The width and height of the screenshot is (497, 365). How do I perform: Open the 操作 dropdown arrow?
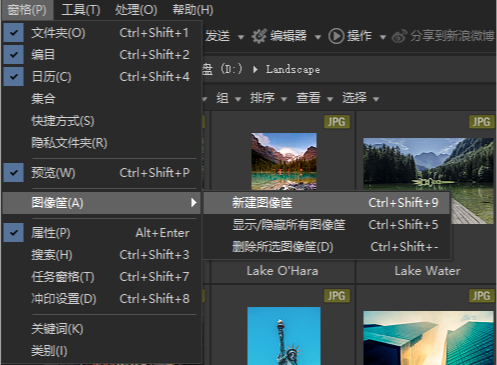(383, 37)
